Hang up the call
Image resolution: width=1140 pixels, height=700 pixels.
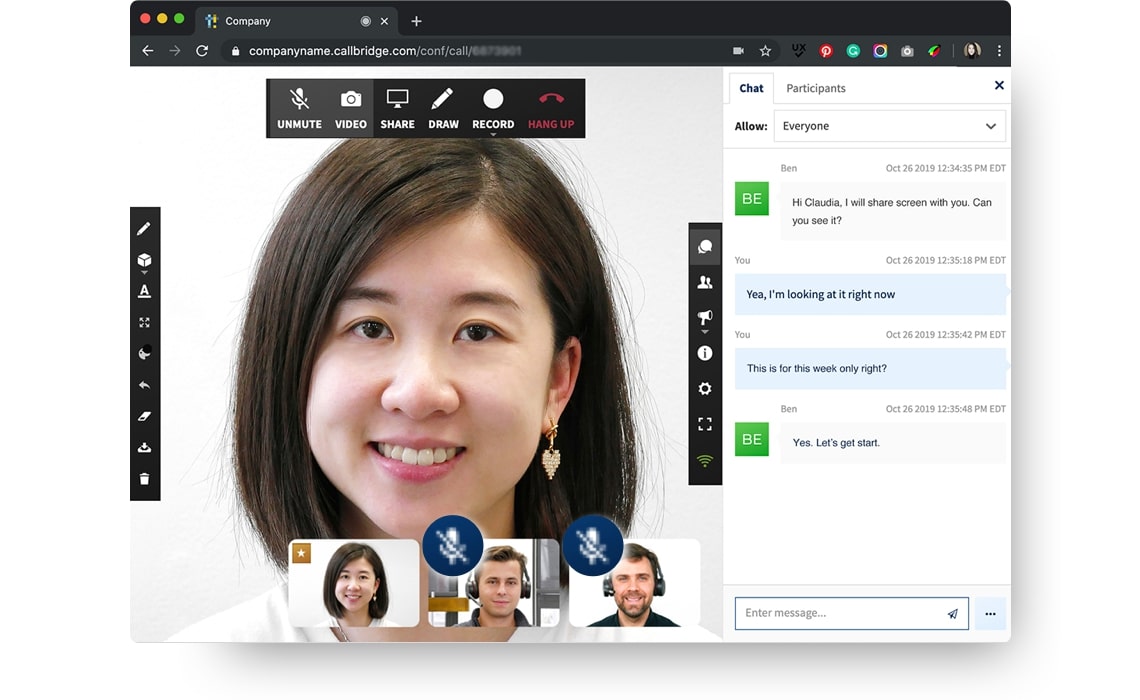click(x=551, y=107)
